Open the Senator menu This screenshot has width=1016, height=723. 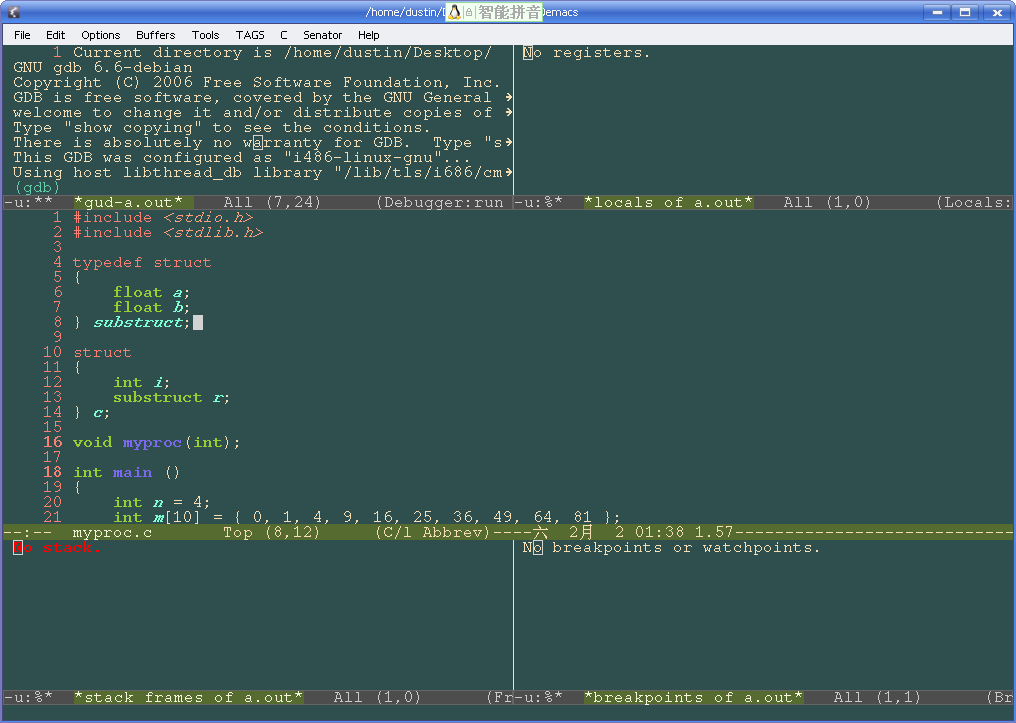pyautogui.click(x=322, y=35)
